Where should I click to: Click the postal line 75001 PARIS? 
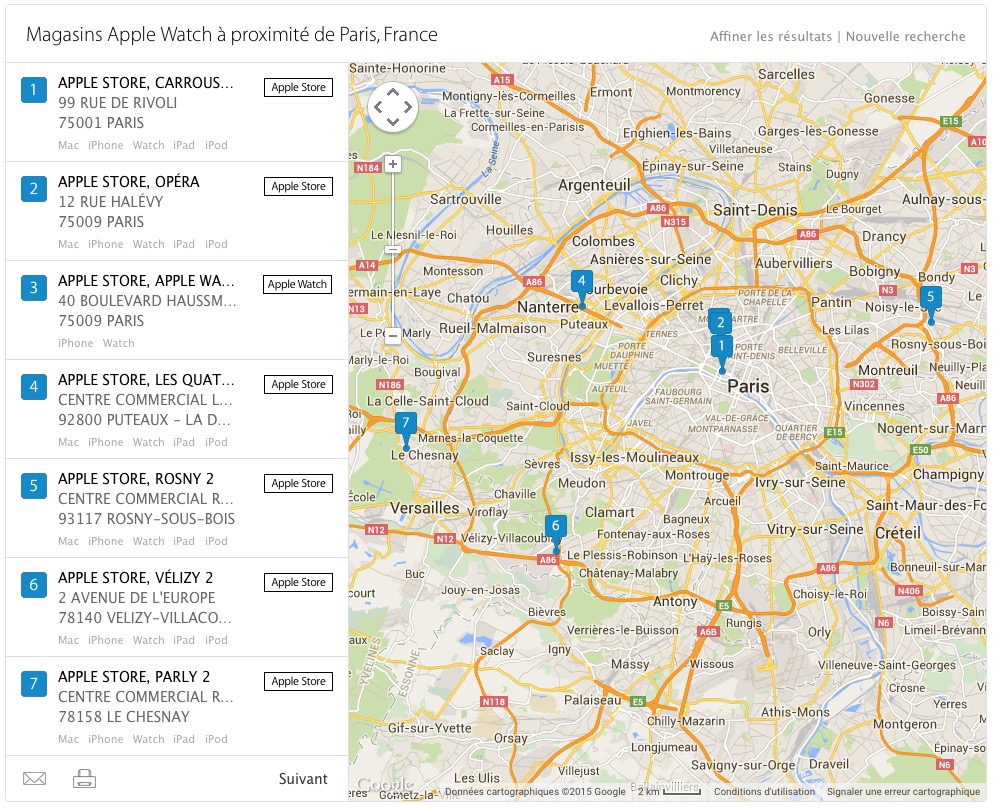102,123
